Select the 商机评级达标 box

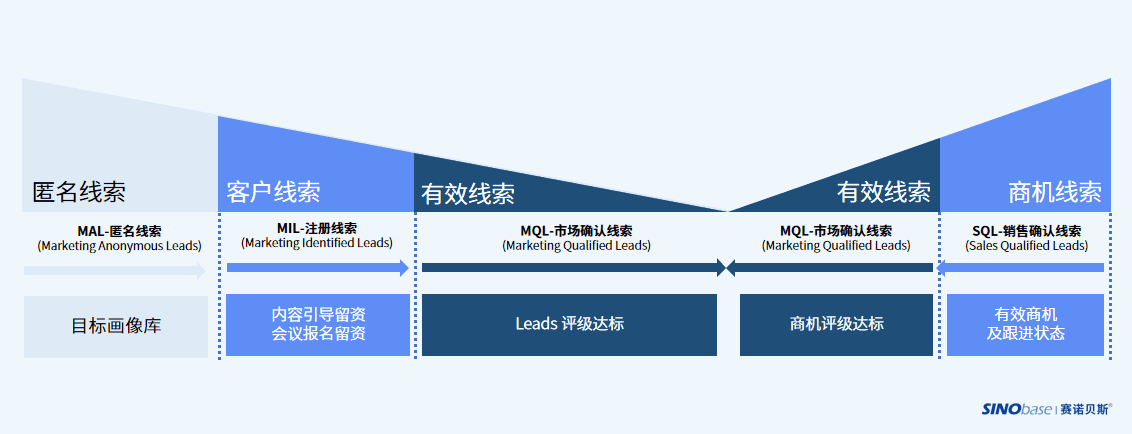click(x=836, y=325)
